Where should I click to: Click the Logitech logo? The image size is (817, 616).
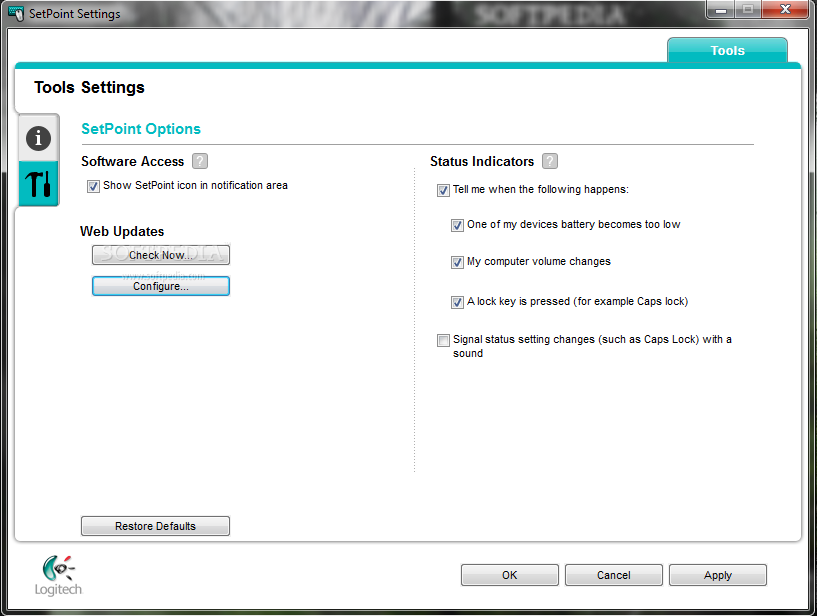point(58,575)
